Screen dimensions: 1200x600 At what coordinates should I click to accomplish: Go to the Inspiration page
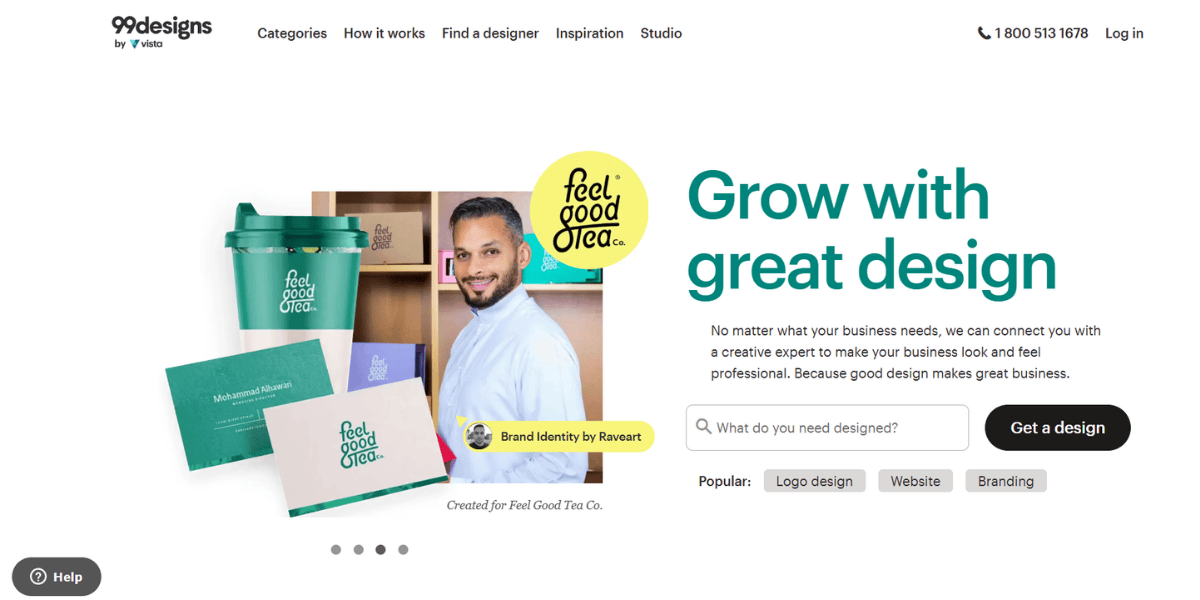(x=589, y=33)
